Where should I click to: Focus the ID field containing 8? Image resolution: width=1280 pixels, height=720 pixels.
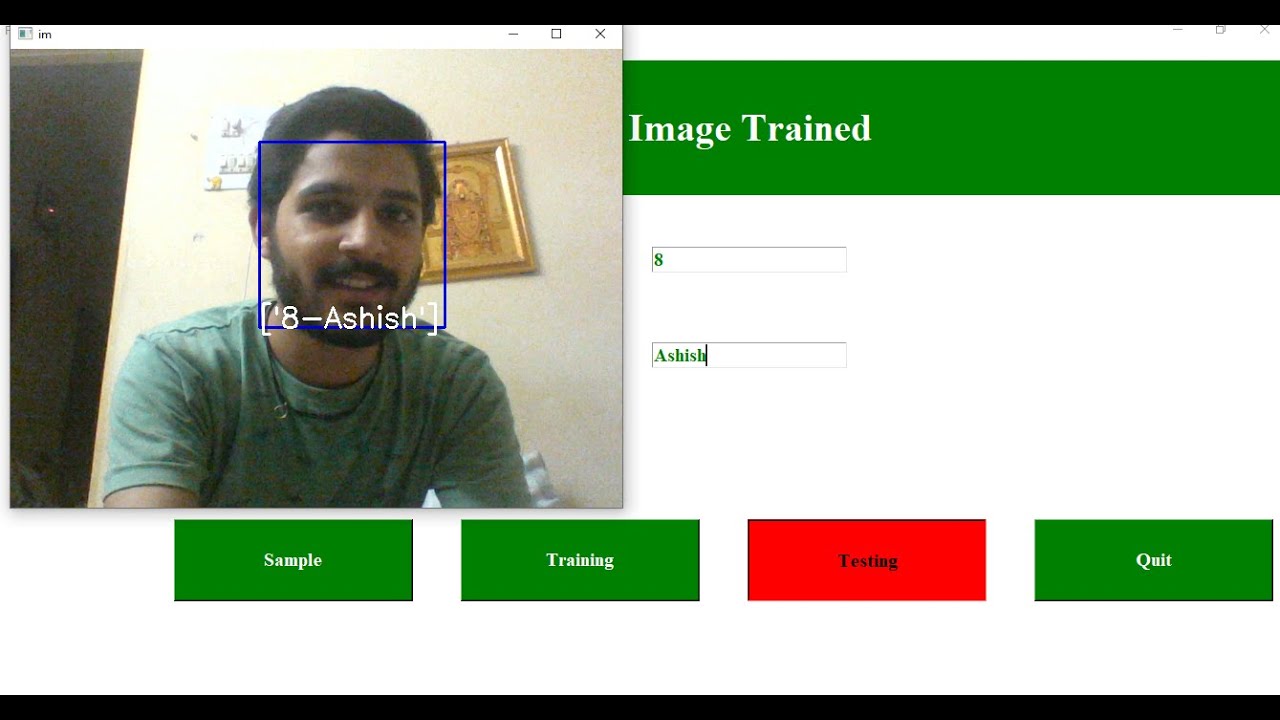[x=749, y=260]
